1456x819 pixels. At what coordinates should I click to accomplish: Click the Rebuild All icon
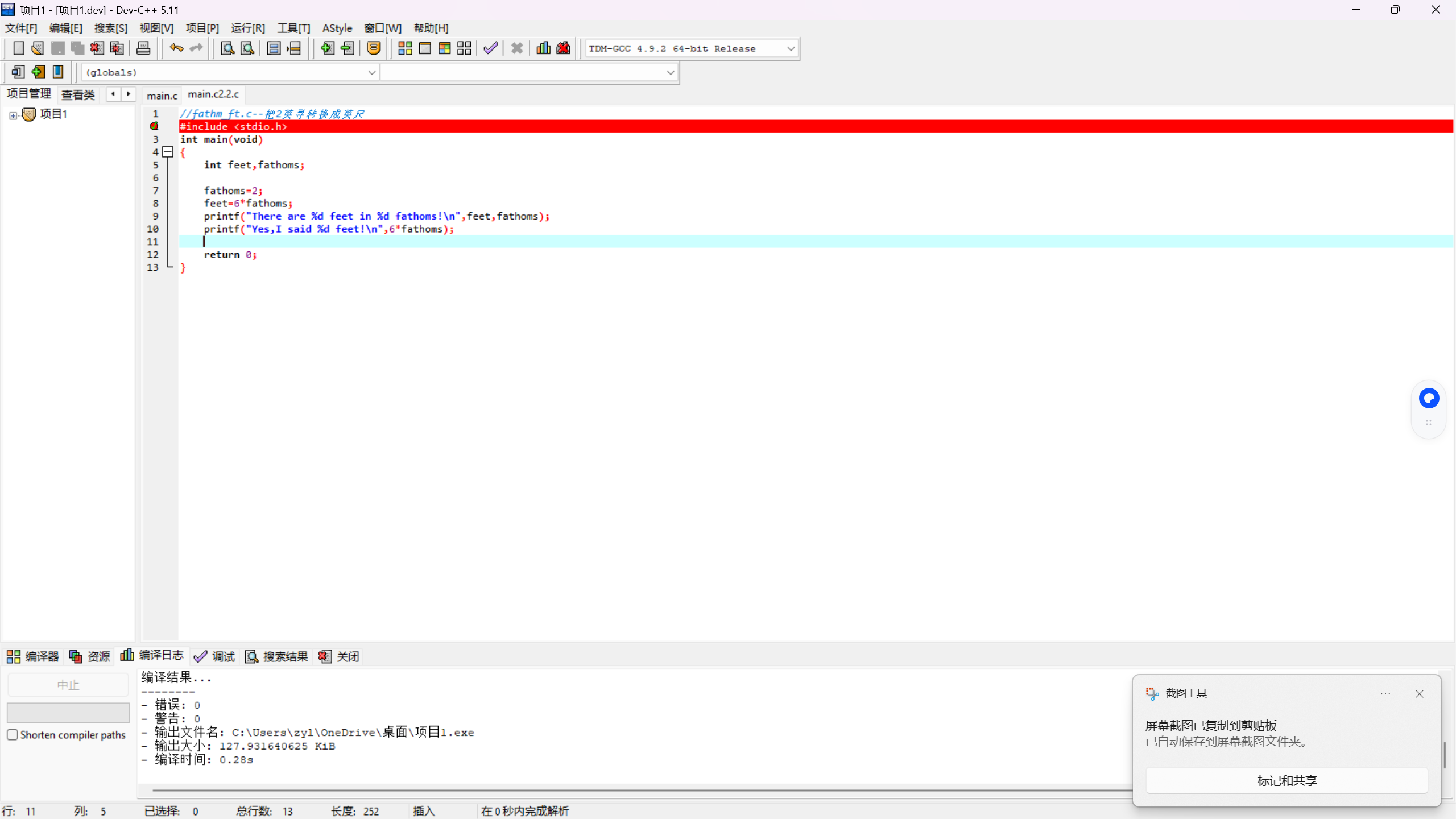pos(464,48)
